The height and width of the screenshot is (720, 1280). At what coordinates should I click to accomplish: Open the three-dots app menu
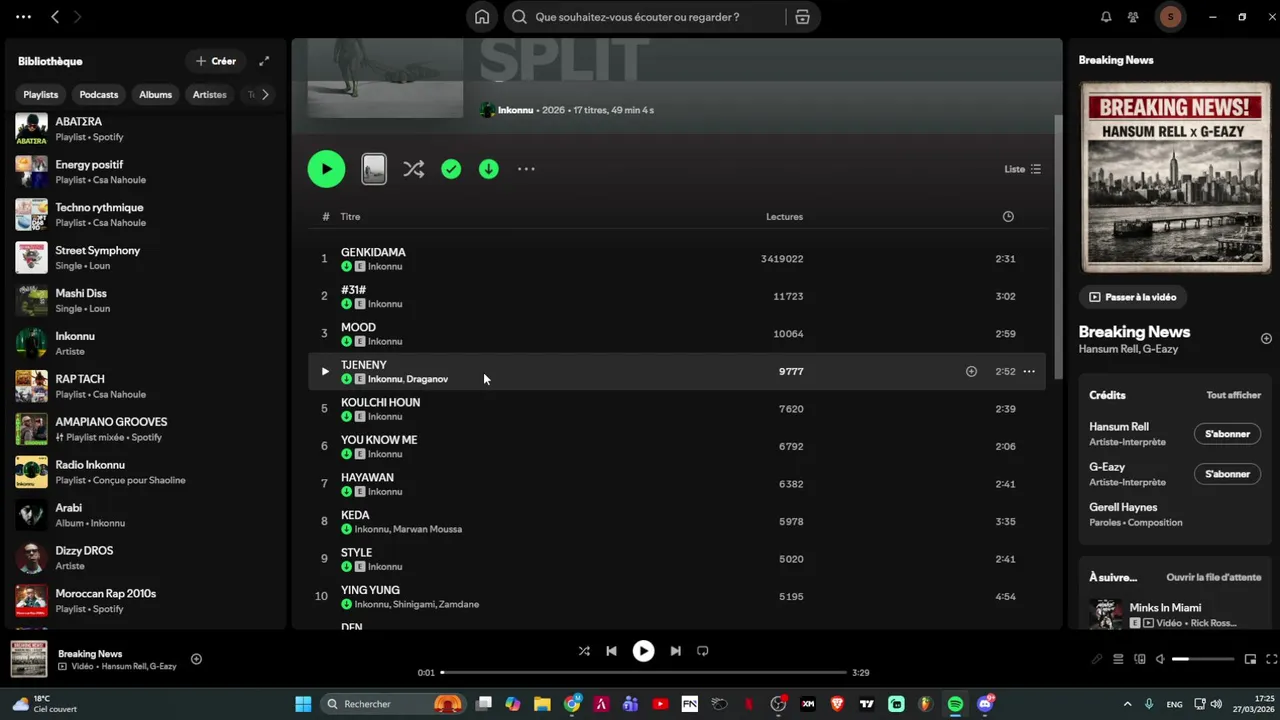coord(23,17)
